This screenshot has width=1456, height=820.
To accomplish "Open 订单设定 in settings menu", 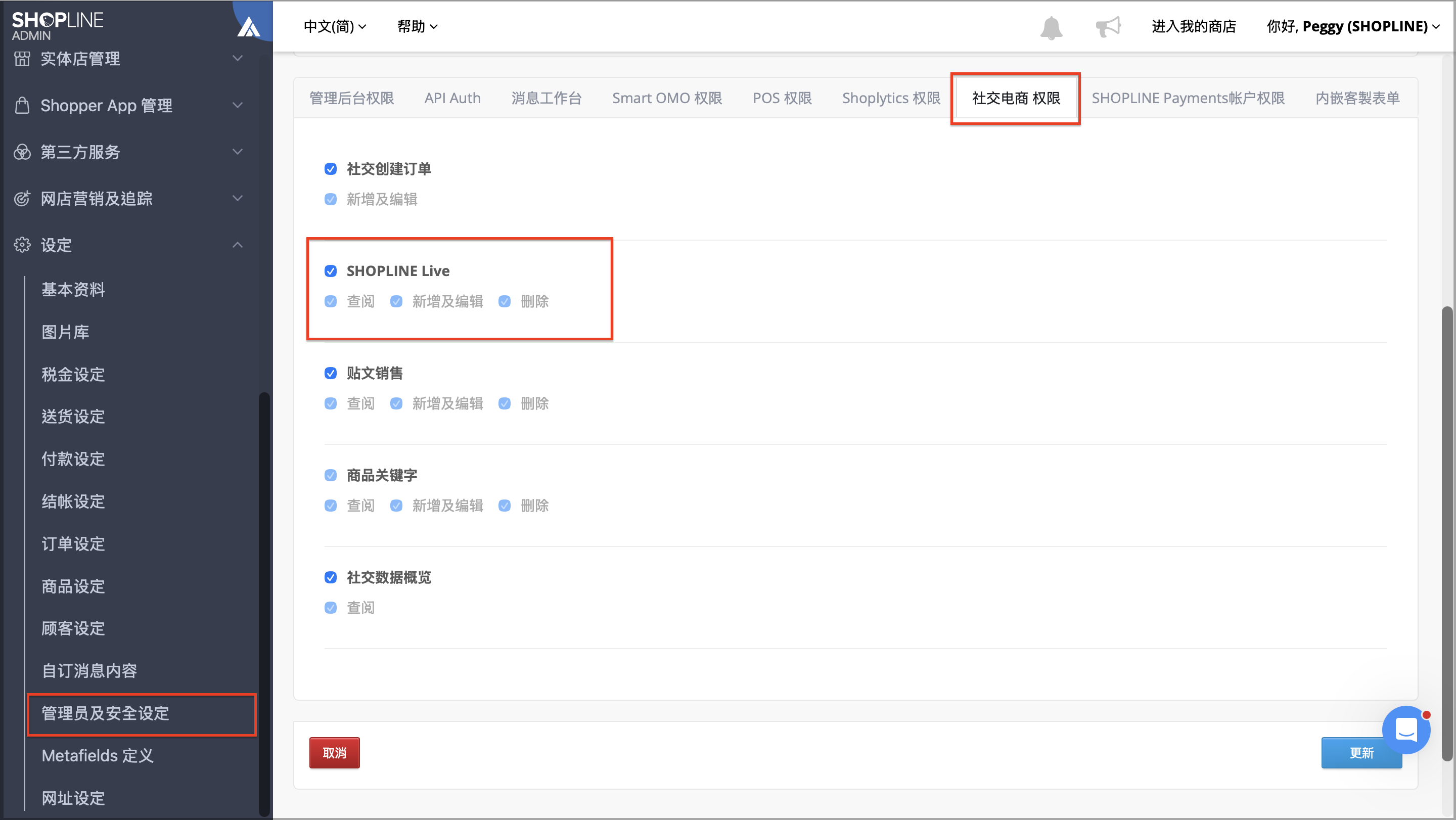I will pos(73,543).
